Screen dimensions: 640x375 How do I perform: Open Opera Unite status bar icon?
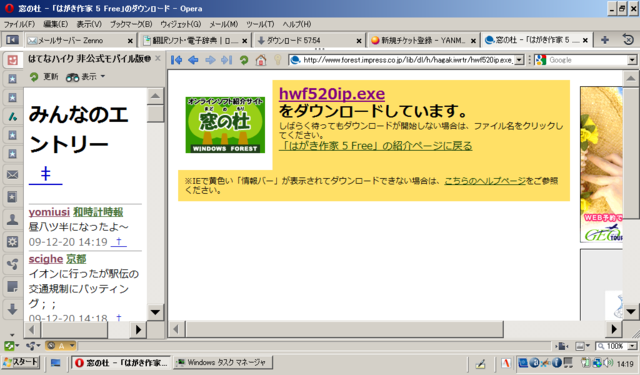click(x=33, y=346)
